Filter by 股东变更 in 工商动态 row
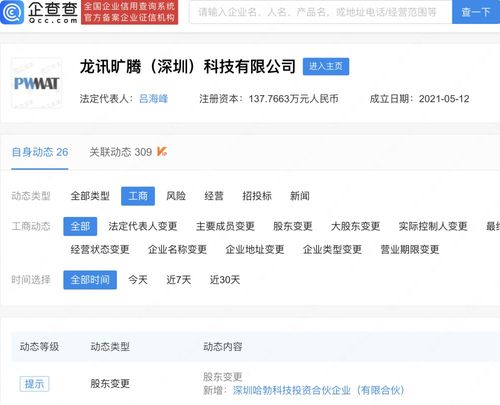The image size is (500, 405). (x=292, y=226)
